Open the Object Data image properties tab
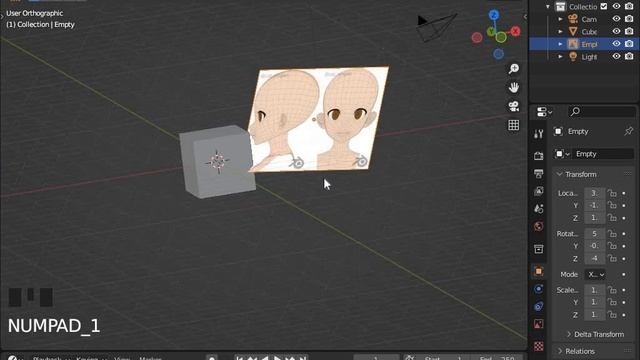Screen dimensions: 640x360 click(x=538, y=324)
